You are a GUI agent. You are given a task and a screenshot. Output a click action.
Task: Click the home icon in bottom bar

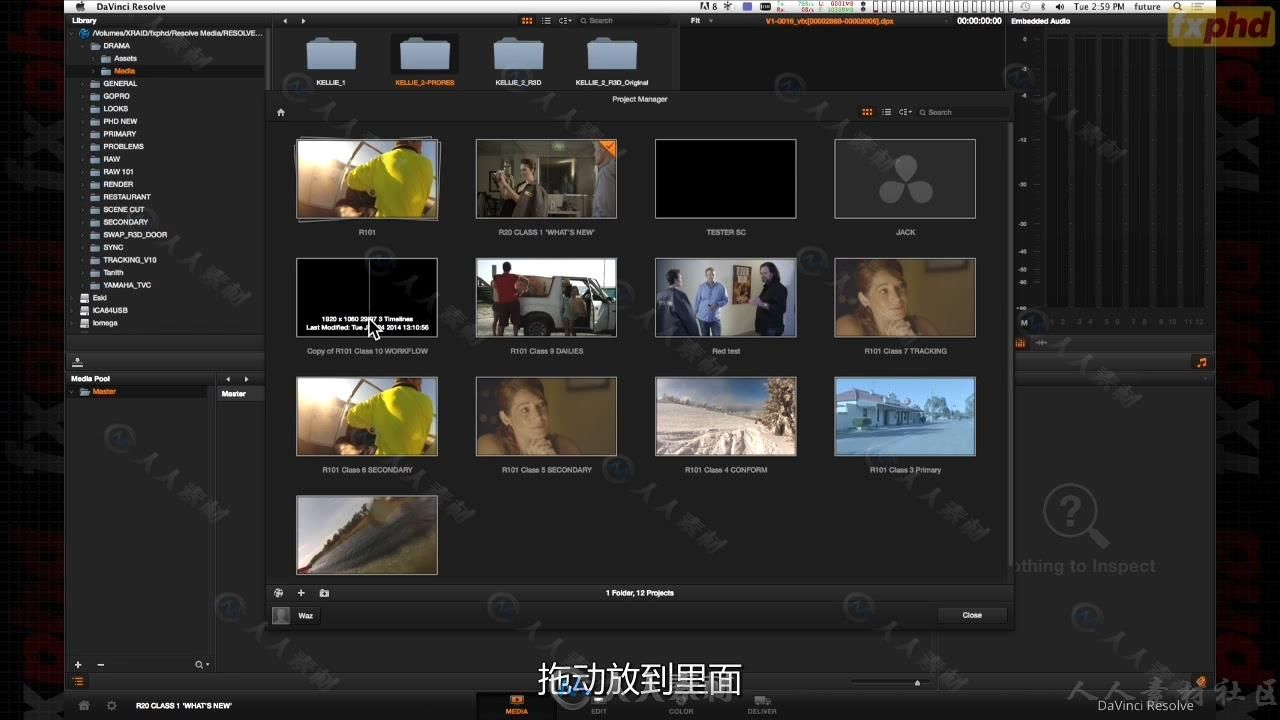click(84, 705)
